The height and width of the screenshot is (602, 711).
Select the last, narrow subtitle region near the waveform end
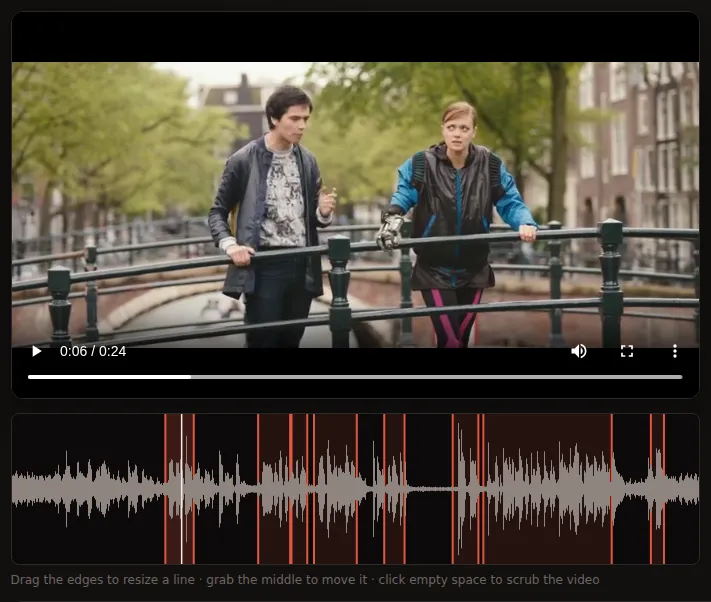pos(657,489)
